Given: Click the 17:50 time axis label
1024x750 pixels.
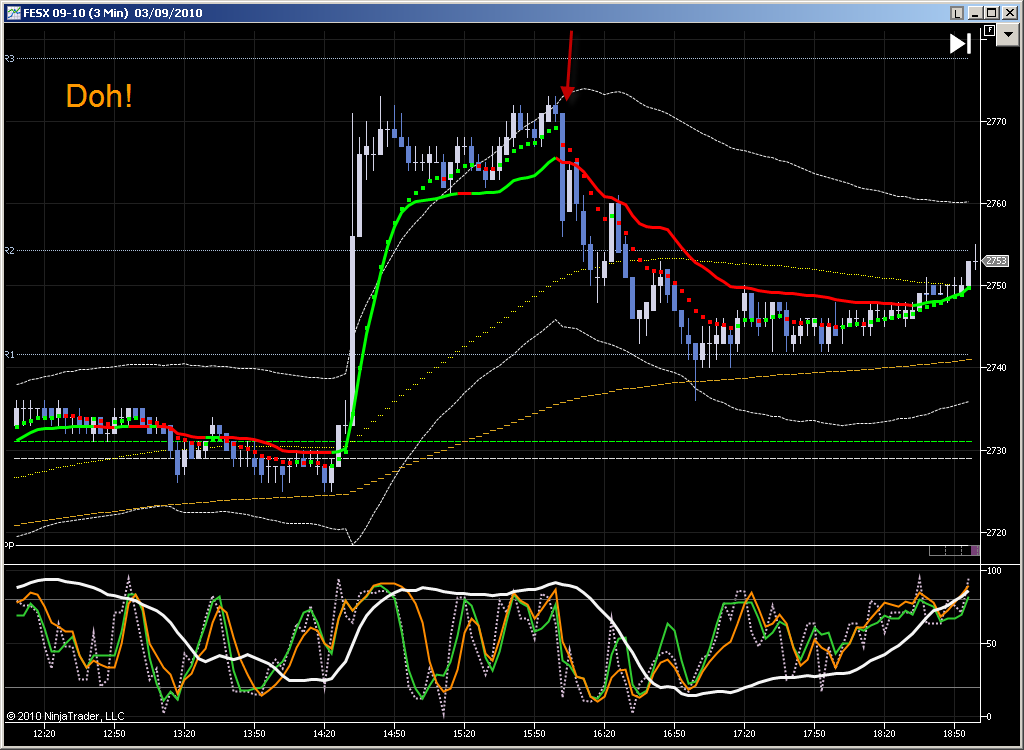Looking at the screenshot, I should pyautogui.click(x=814, y=734).
